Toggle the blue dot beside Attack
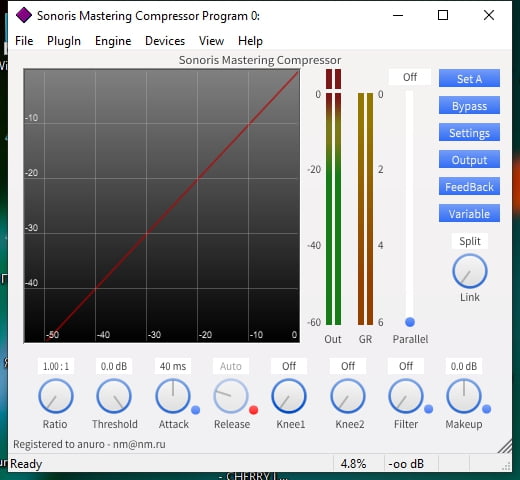 tap(196, 410)
